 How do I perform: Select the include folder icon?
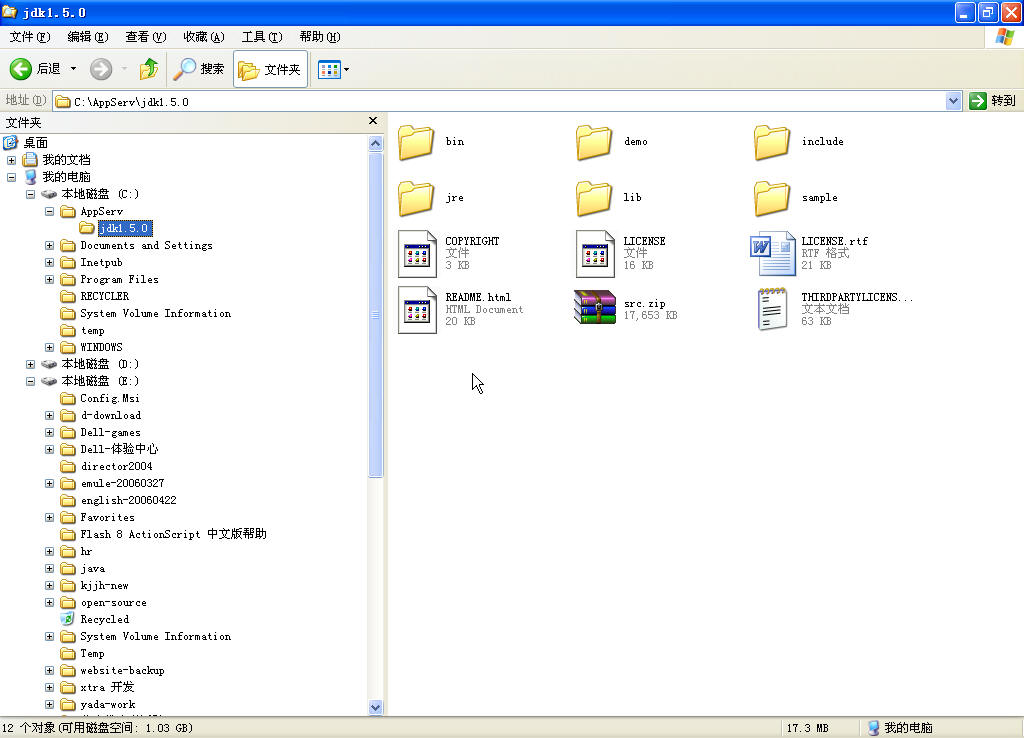tap(772, 142)
